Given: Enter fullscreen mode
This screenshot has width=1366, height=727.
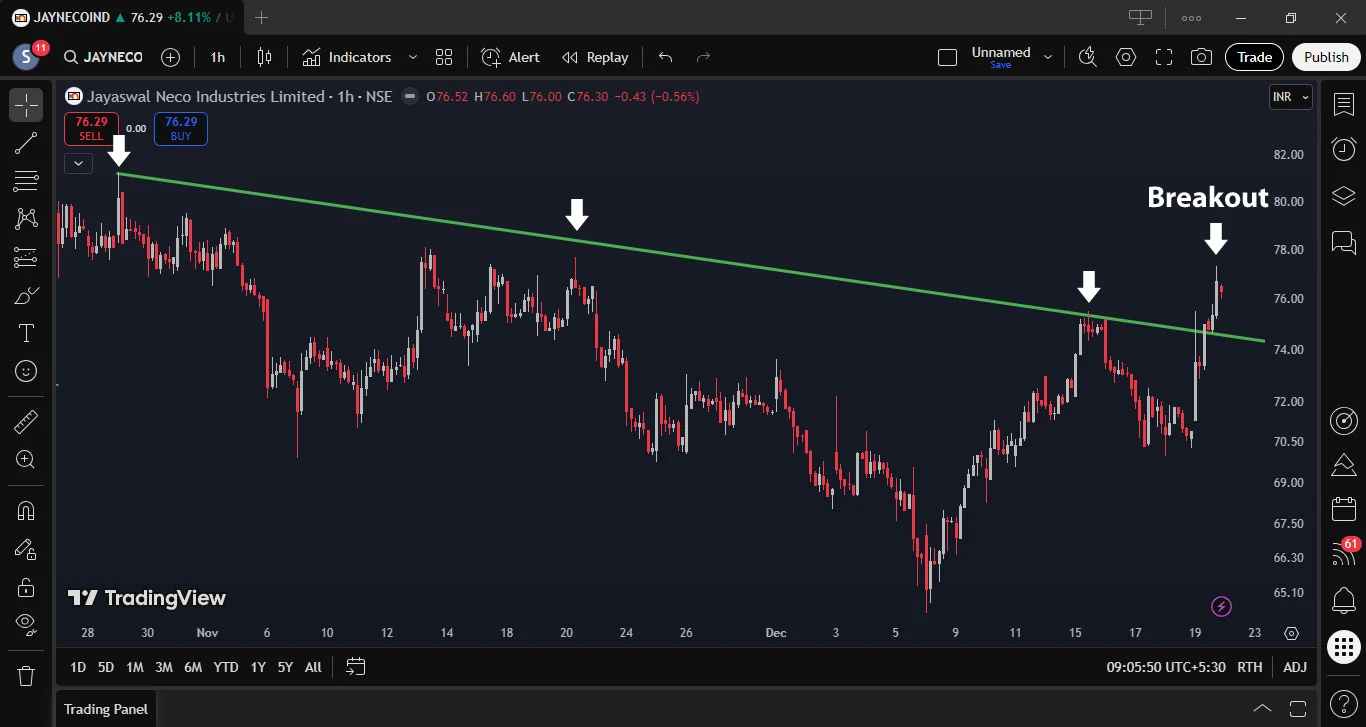Looking at the screenshot, I should 1164,57.
